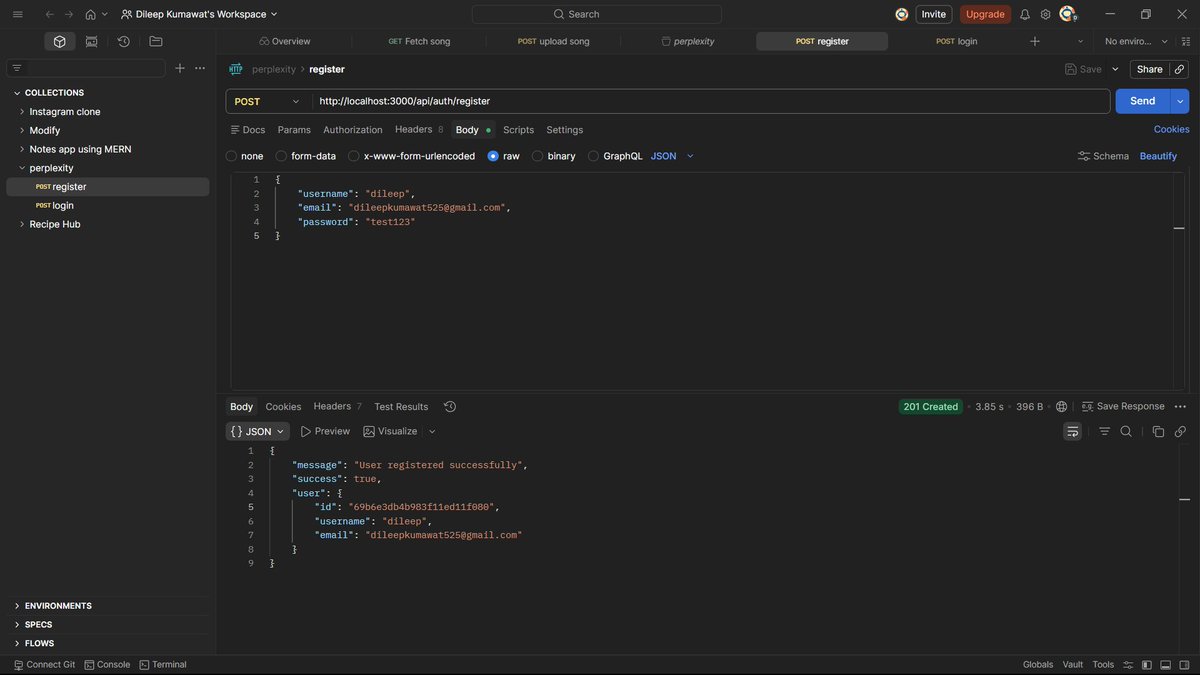Expand the Recipe Hub collection
Viewport: 1200px width, 675px height.
22,224
